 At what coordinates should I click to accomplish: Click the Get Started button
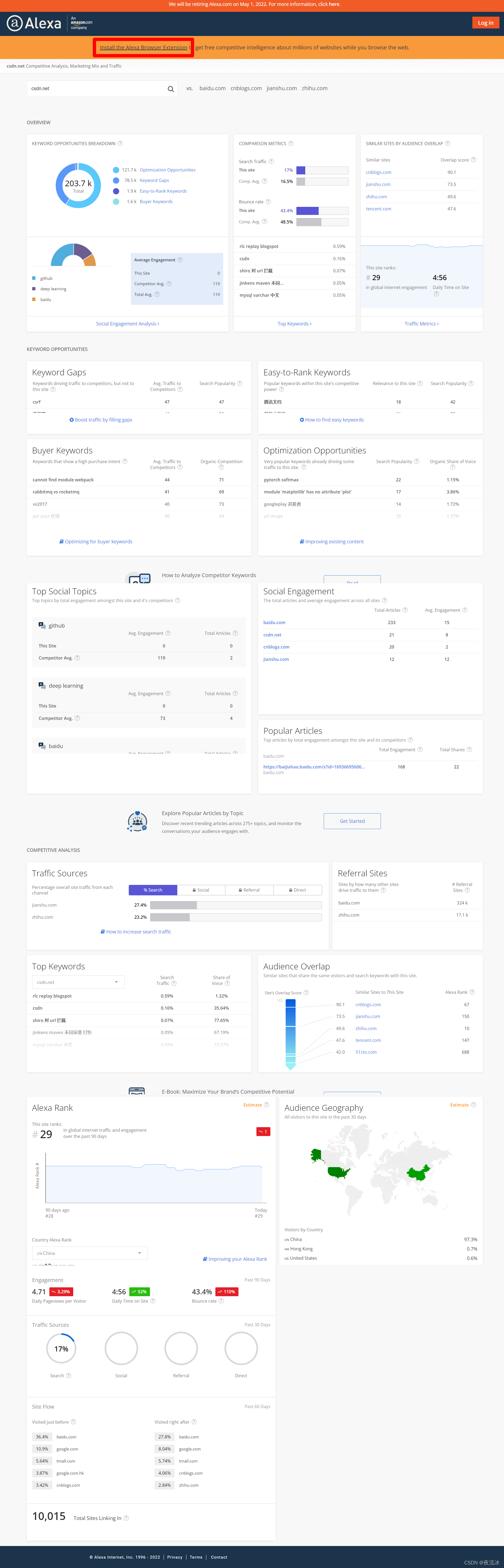(352, 821)
